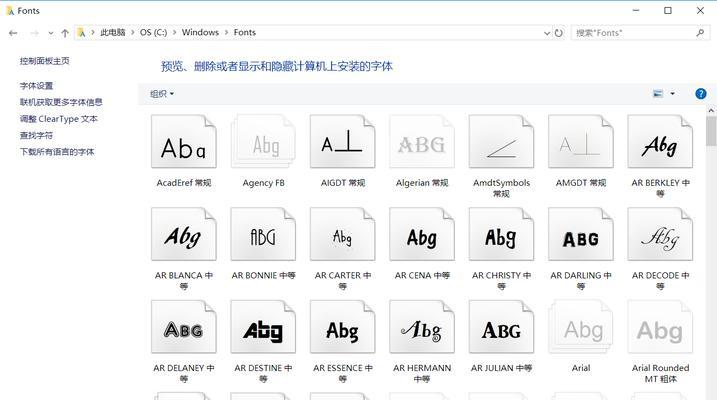The image size is (717, 400).
Task: Go up one folder level
Action: point(65,33)
